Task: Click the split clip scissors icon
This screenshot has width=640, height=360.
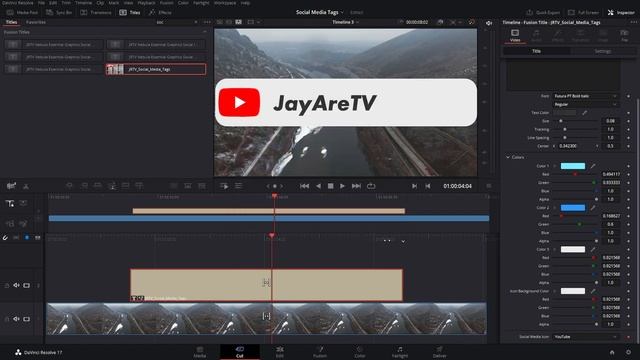Action: point(26,186)
